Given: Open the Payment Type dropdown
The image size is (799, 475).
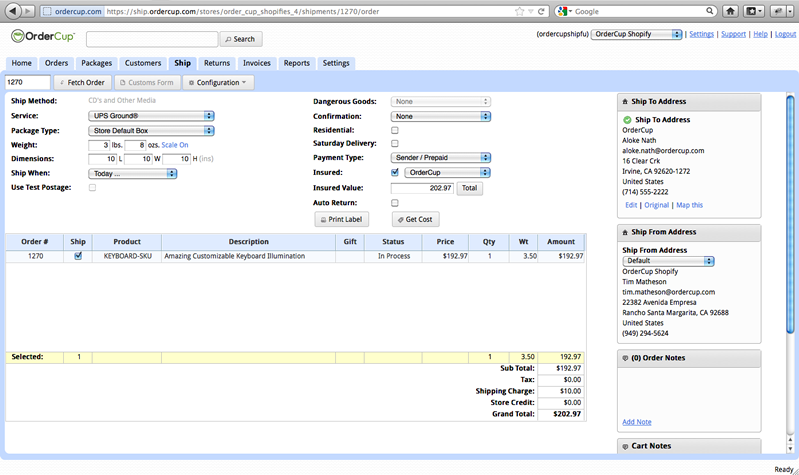Looking at the screenshot, I should (441, 157).
